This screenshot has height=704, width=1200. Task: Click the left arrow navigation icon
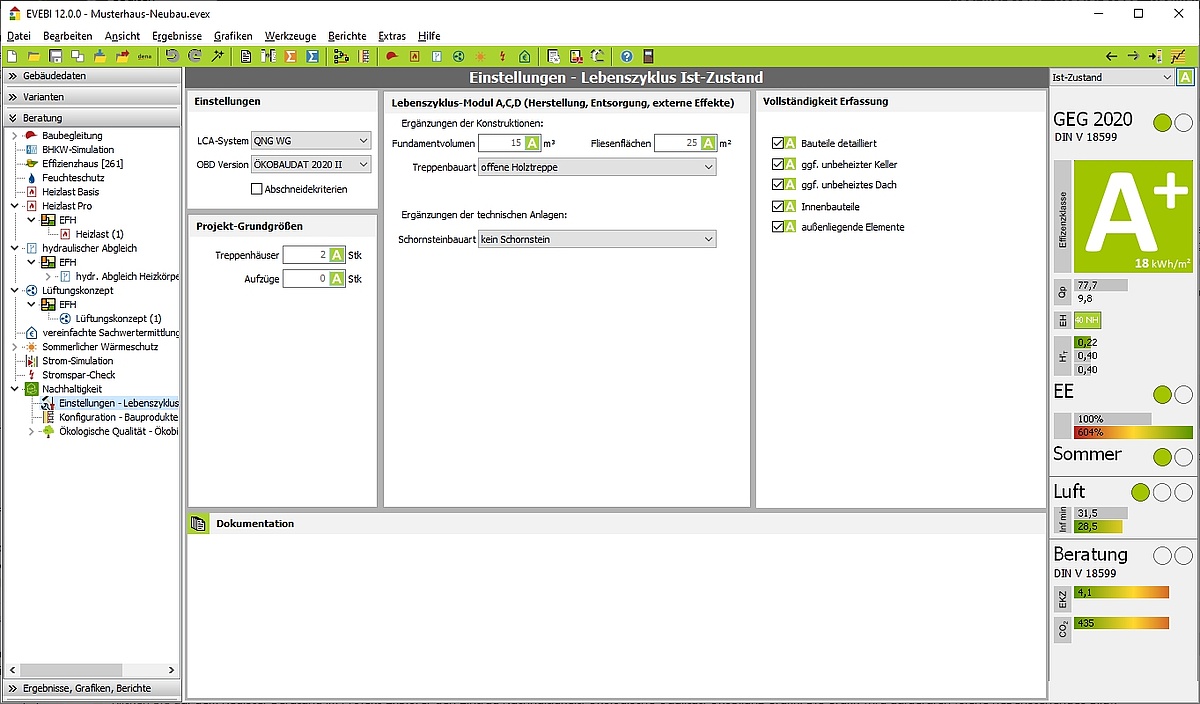click(1111, 56)
